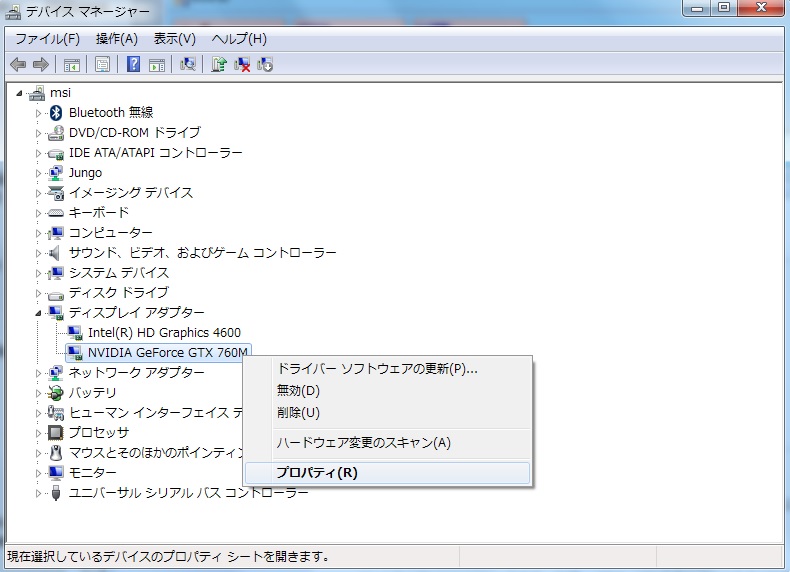
Task: Click the properties sheet toolbar icon
Action: tap(102, 65)
